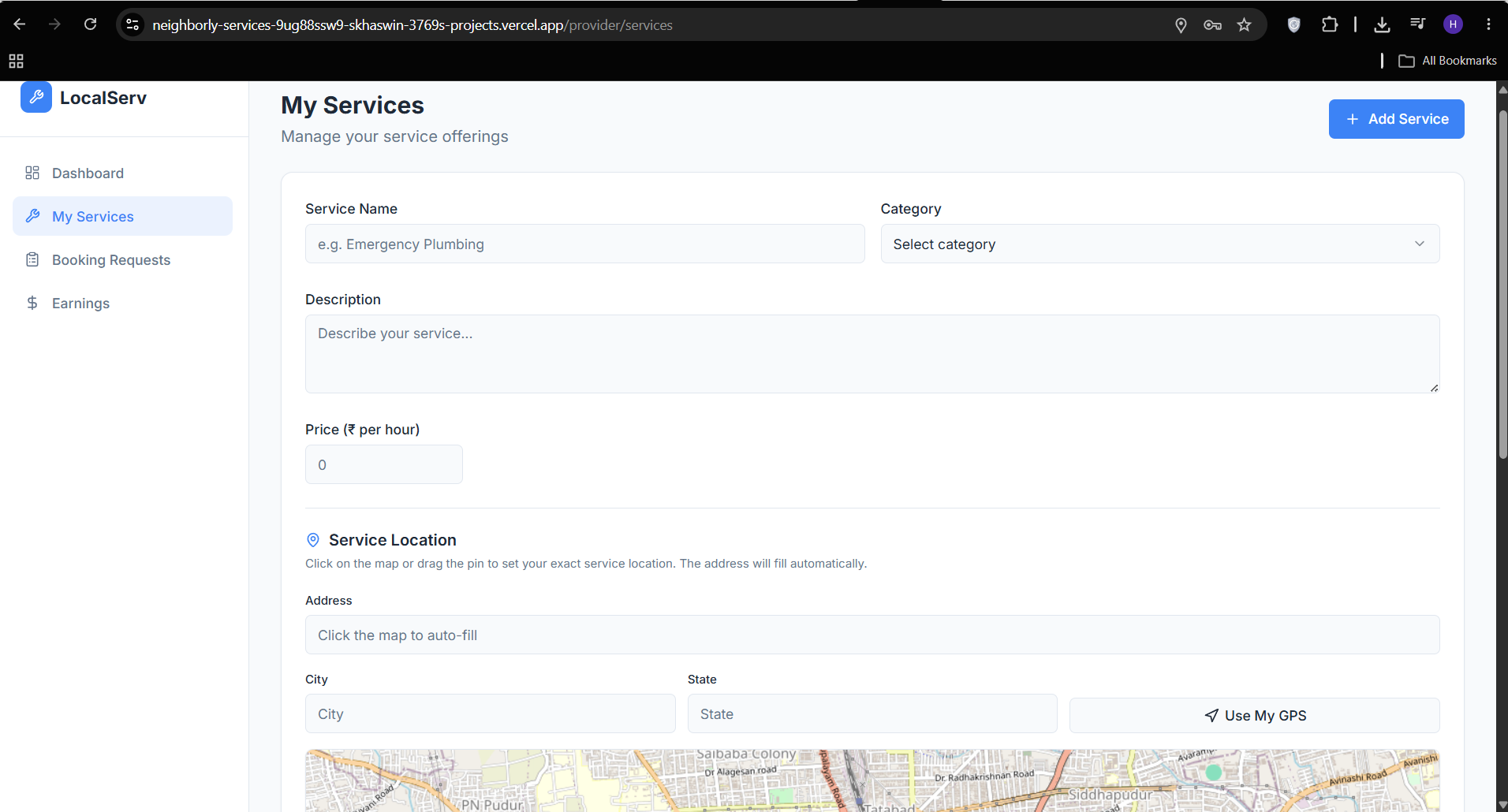The height and width of the screenshot is (812, 1508).
Task: Focus the City input field
Action: pyautogui.click(x=490, y=713)
